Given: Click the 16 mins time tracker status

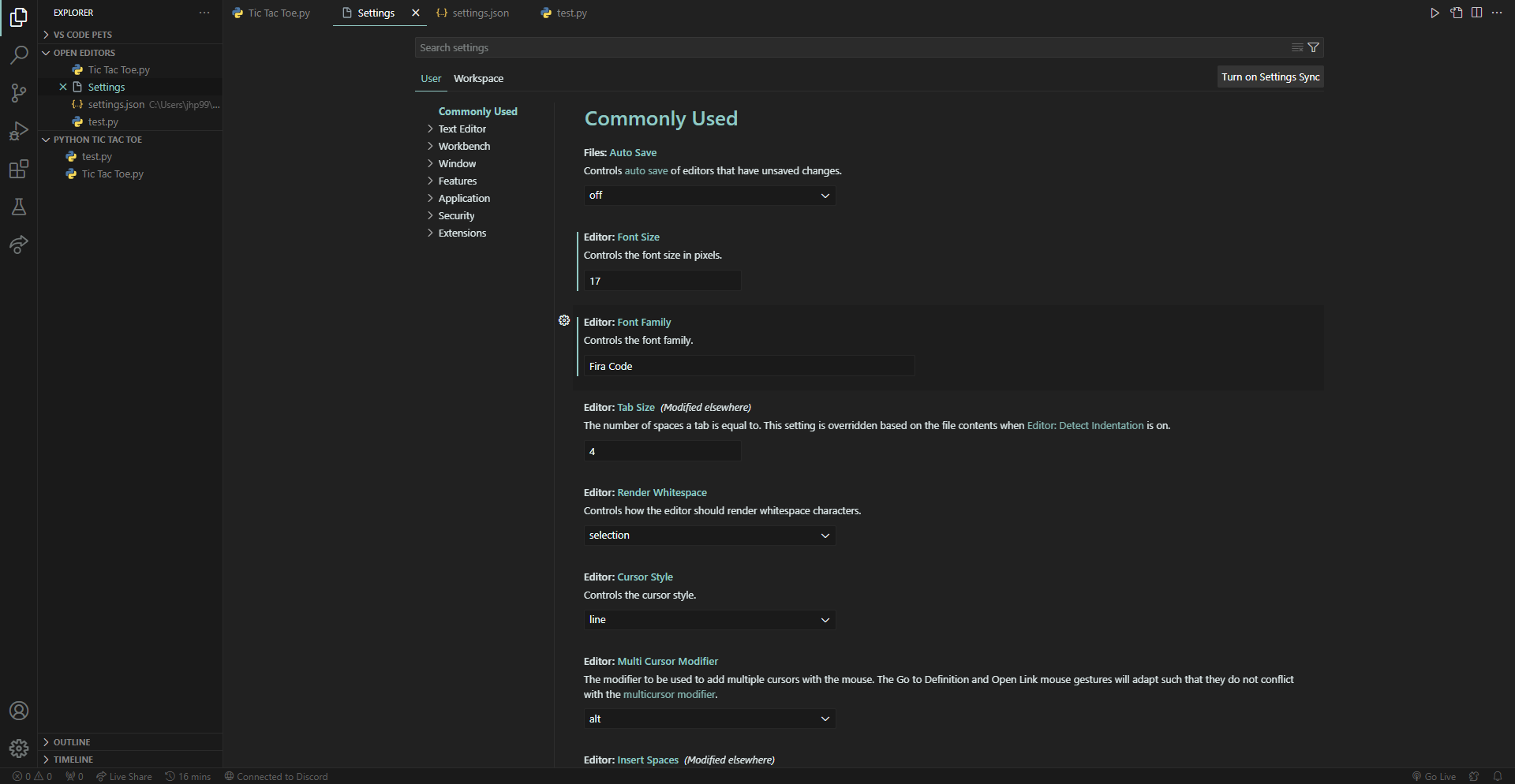Looking at the screenshot, I should [x=188, y=777].
